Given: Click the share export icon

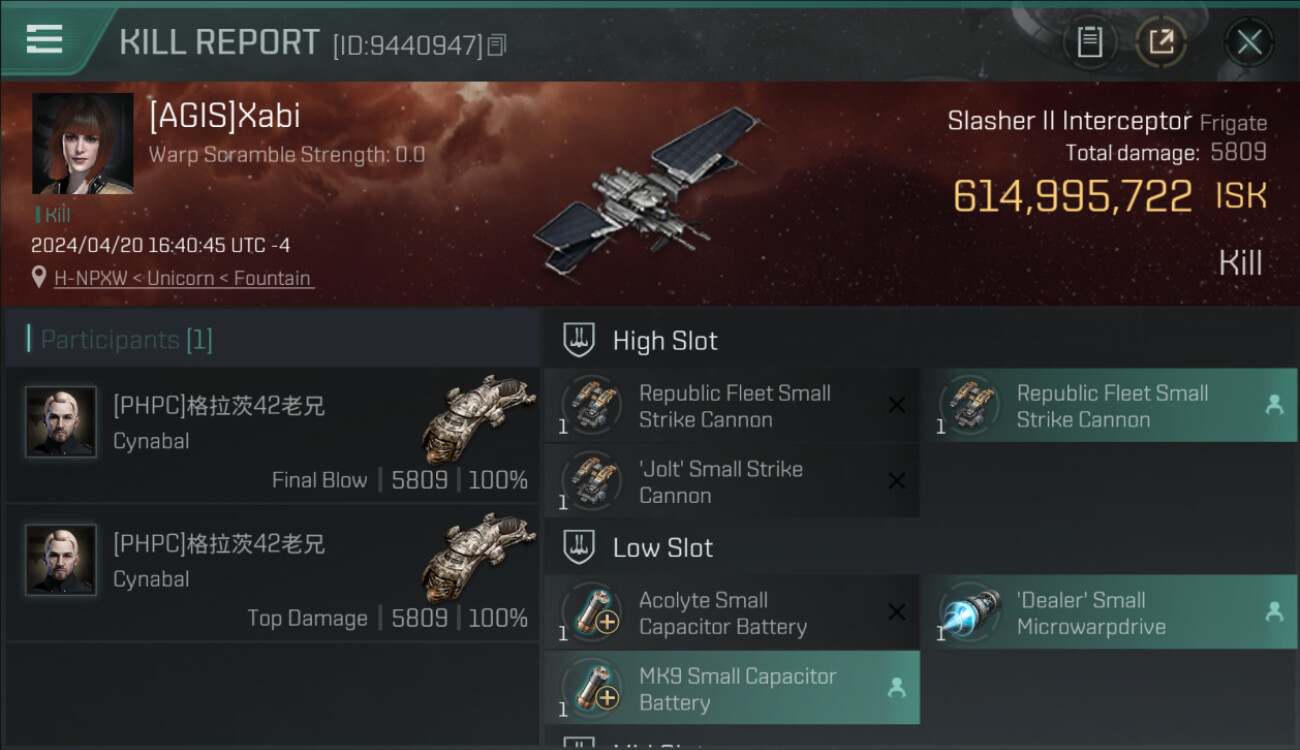Looking at the screenshot, I should [x=1161, y=42].
